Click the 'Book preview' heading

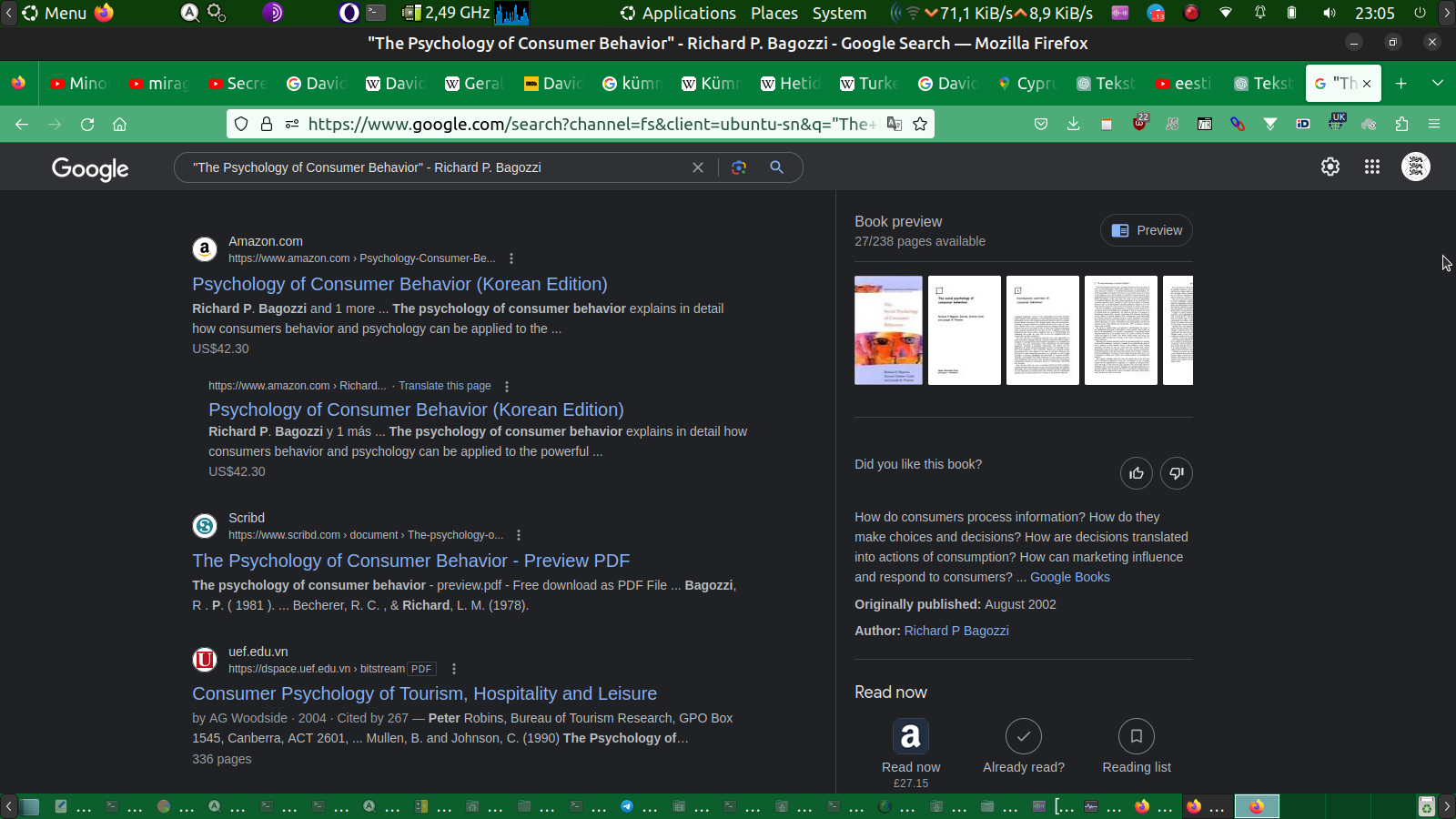[898, 221]
